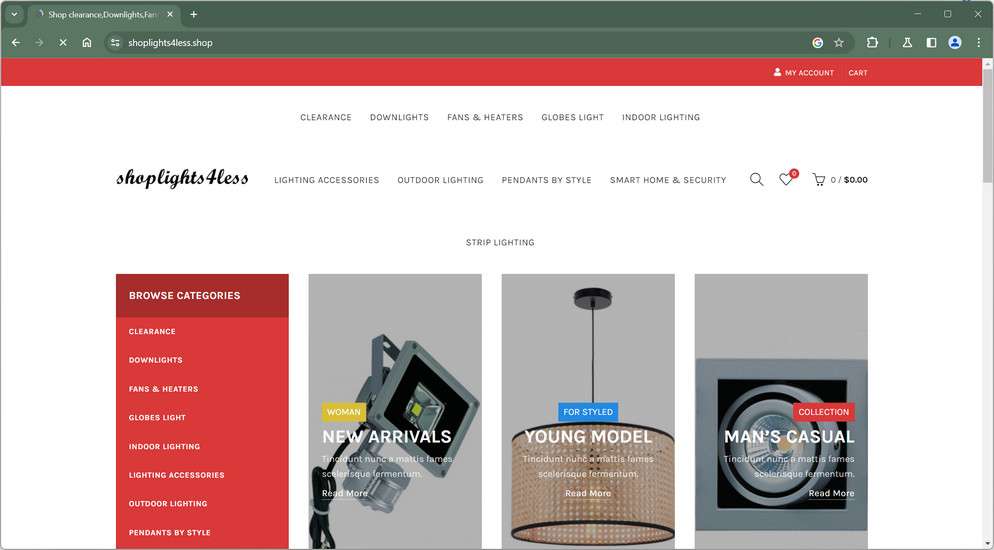Expand the tab search dropdown arrow

[14, 14]
